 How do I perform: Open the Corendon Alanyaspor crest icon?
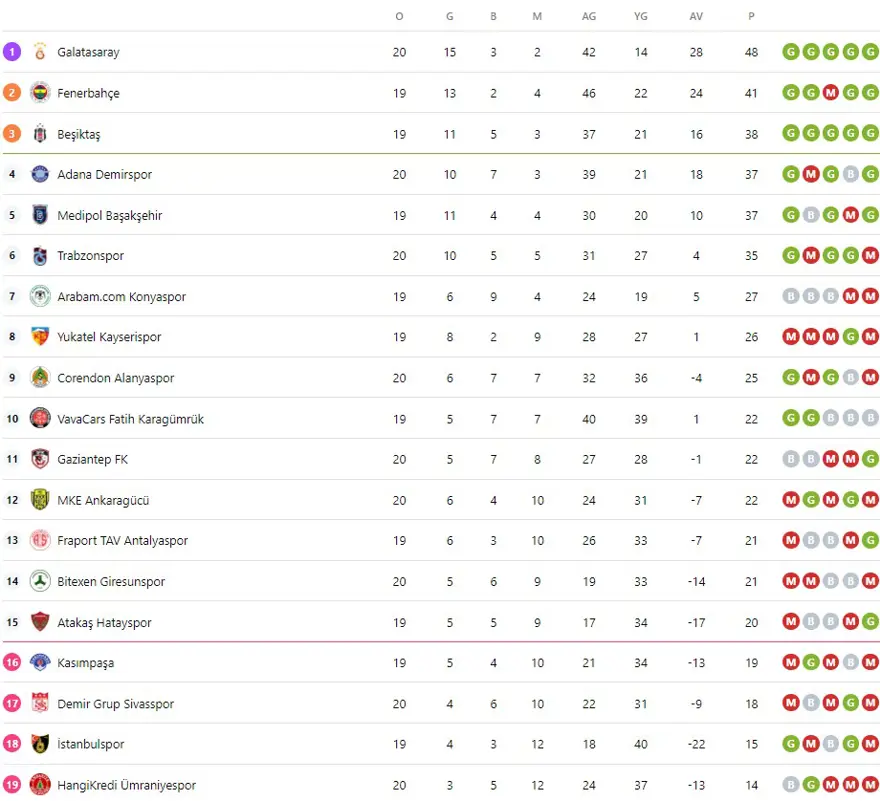[x=40, y=378]
